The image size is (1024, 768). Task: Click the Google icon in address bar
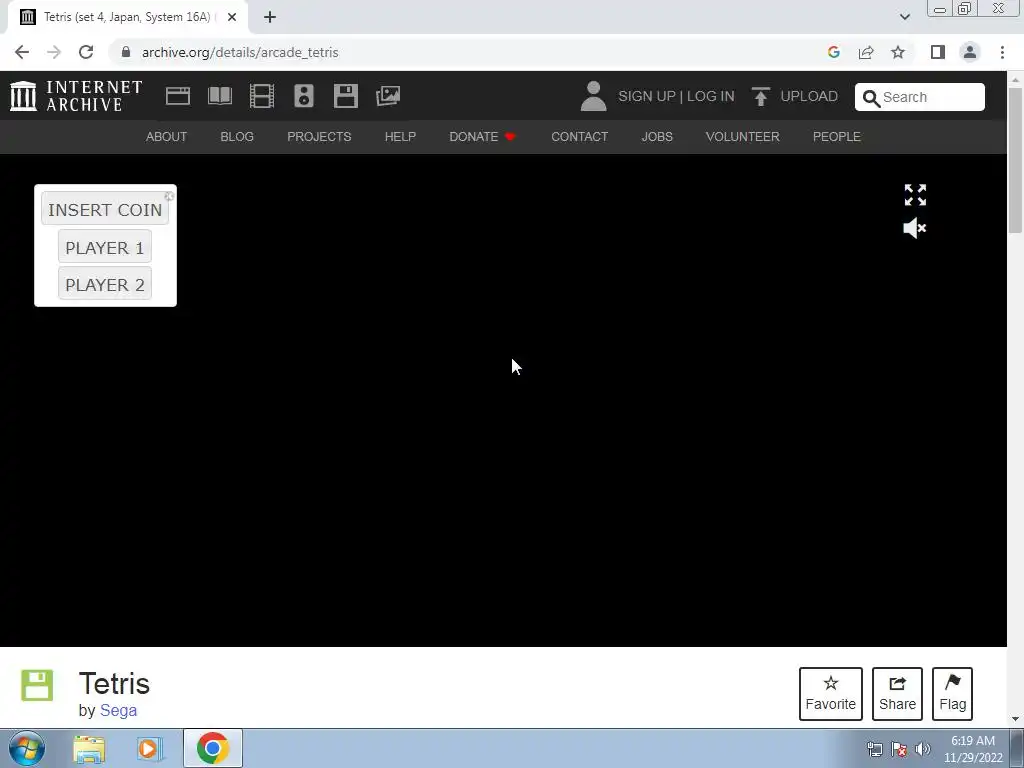[x=833, y=52]
